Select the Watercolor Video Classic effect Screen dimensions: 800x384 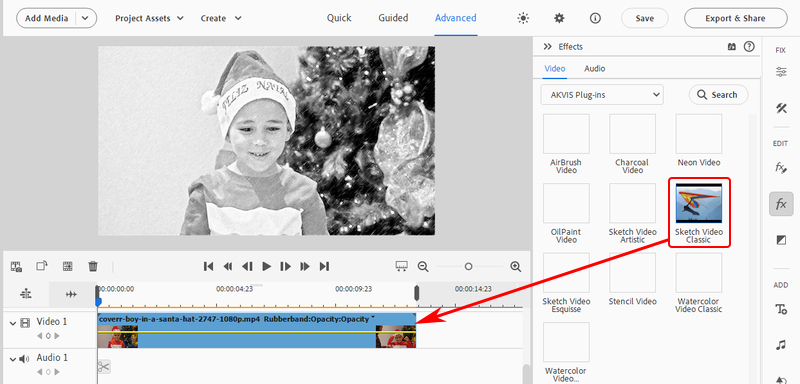(699, 273)
